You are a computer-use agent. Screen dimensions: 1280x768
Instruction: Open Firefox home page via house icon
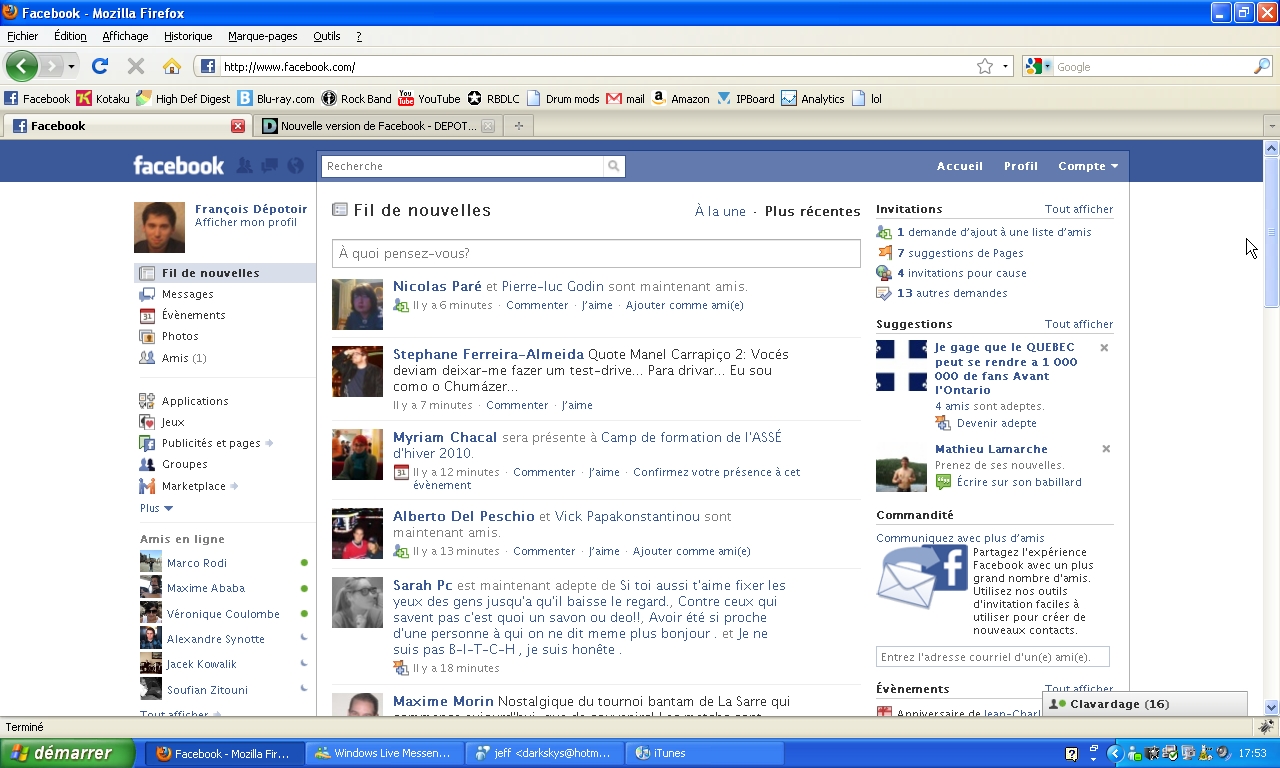tap(172, 67)
